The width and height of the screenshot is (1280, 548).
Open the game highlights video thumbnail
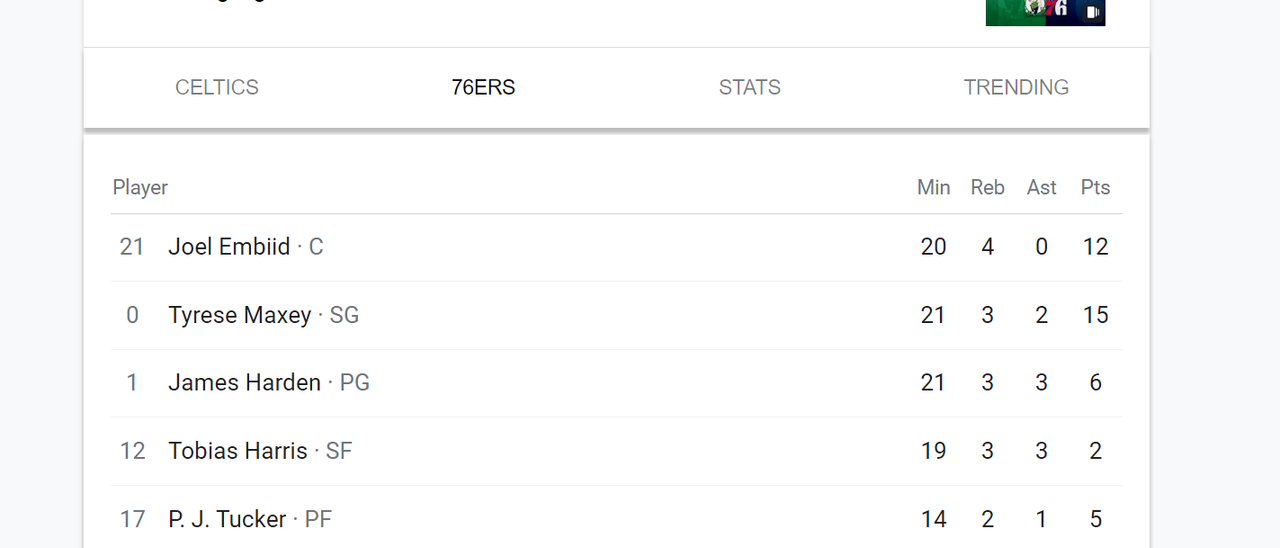click(1045, 12)
